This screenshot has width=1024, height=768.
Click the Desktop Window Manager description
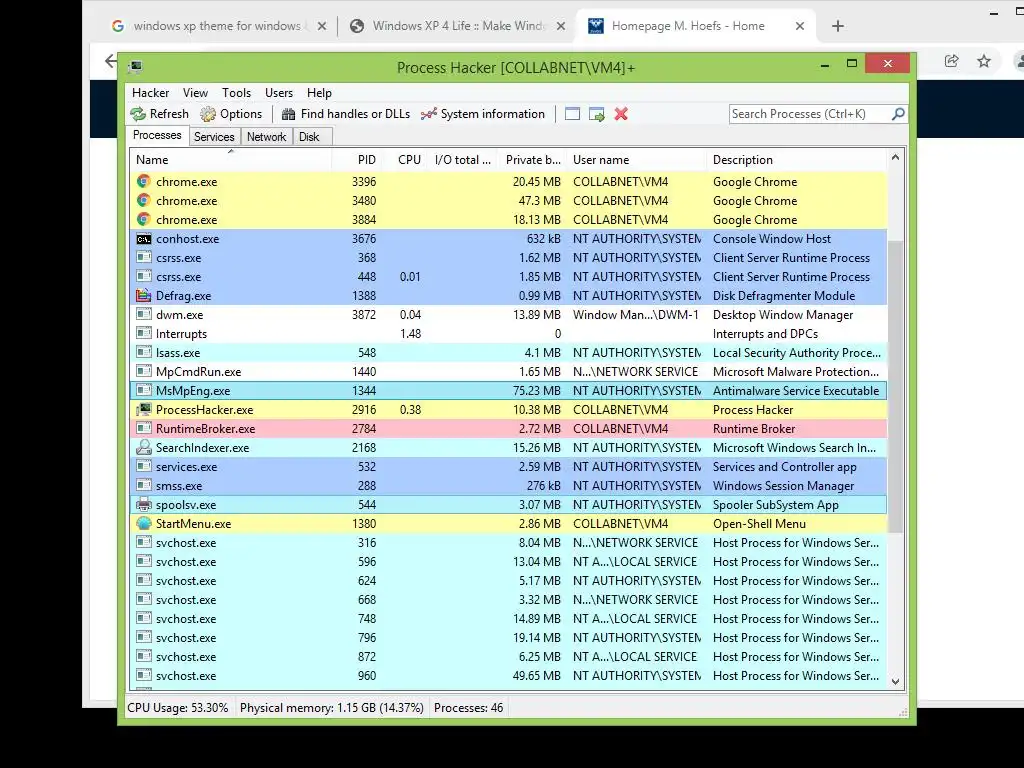782,315
